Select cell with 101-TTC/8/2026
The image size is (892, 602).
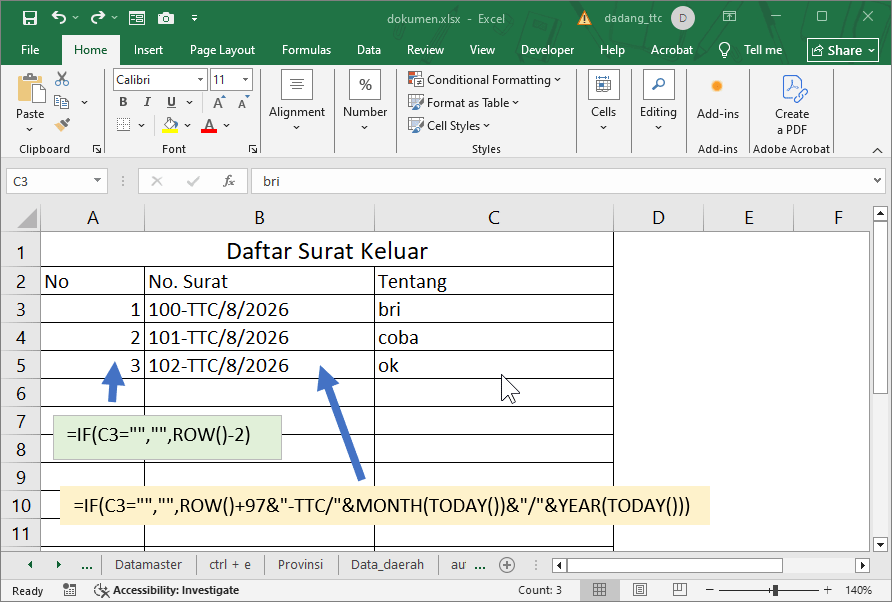coord(259,337)
